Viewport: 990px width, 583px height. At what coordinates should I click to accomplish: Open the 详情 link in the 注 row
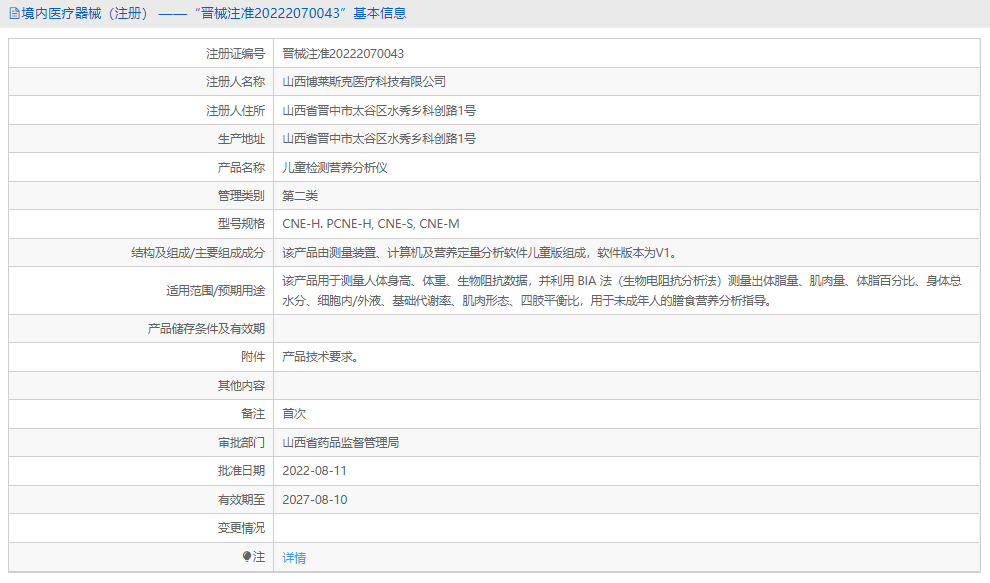[294, 558]
